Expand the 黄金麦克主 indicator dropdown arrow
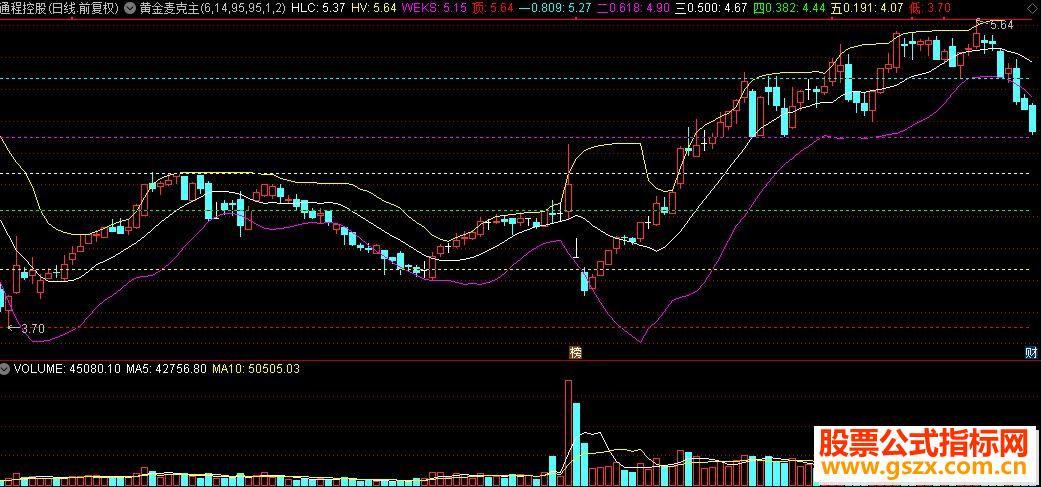The height and width of the screenshot is (487, 1041). (129, 9)
